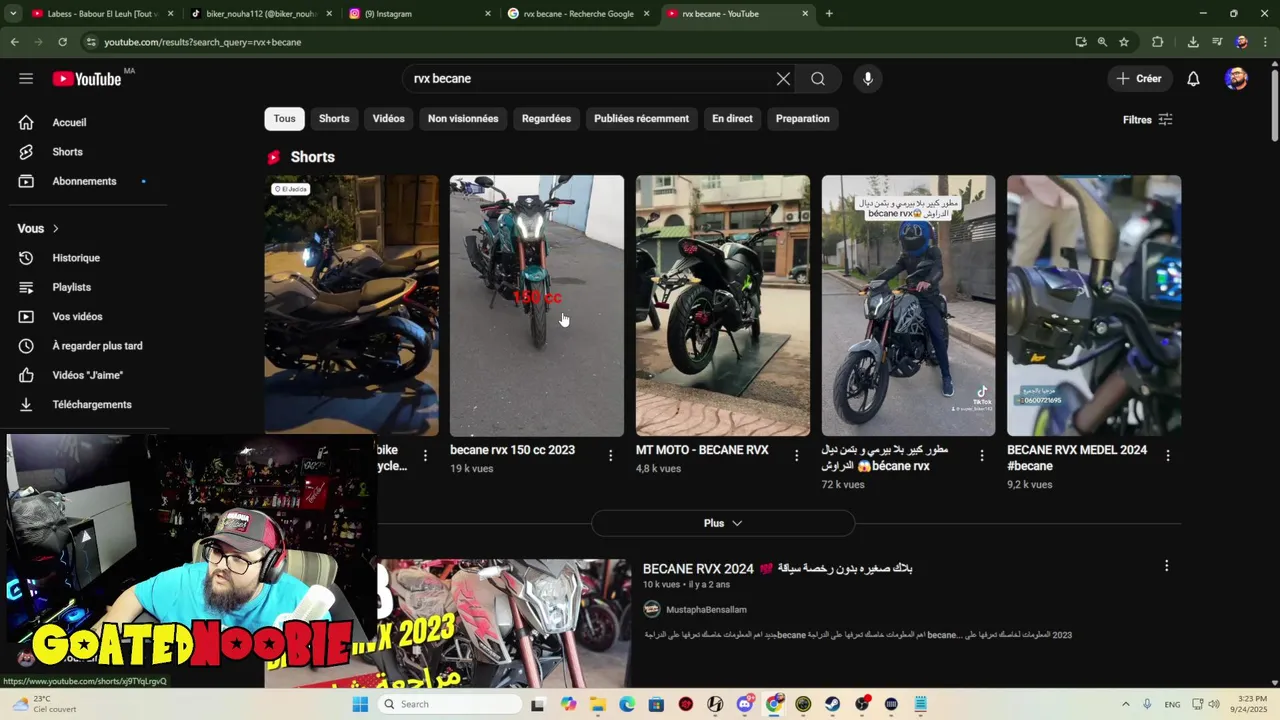Select the En direct filter chip
Screen dimensions: 1280x720
pyautogui.click(x=732, y=119)
